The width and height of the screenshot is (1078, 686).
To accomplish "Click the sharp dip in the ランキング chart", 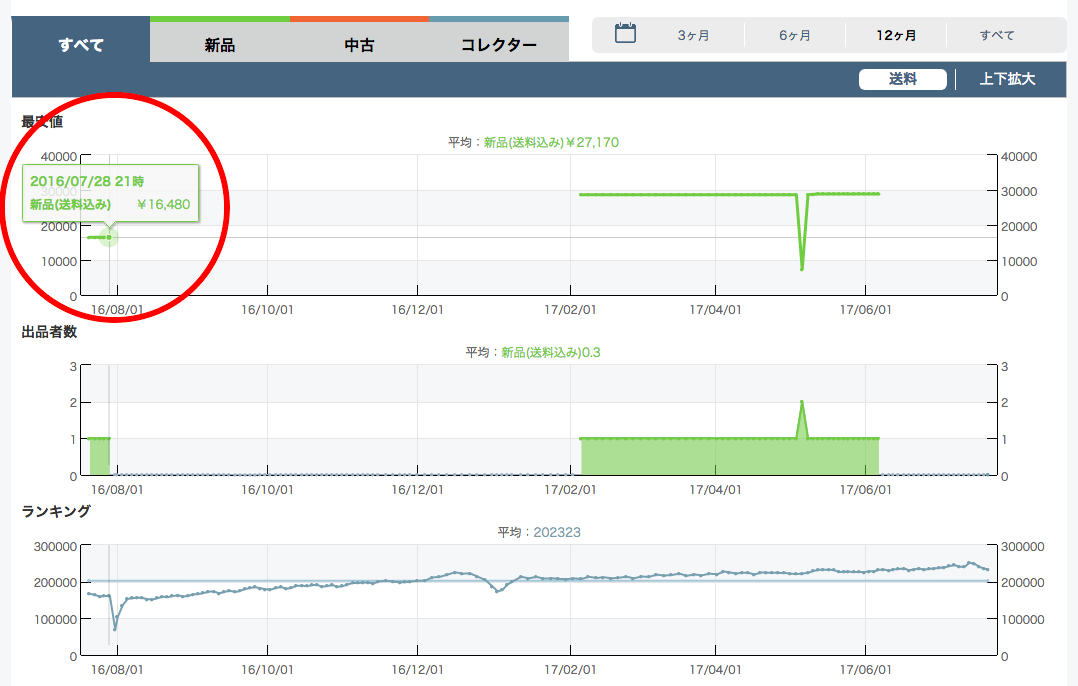I will tap(115, 628).
